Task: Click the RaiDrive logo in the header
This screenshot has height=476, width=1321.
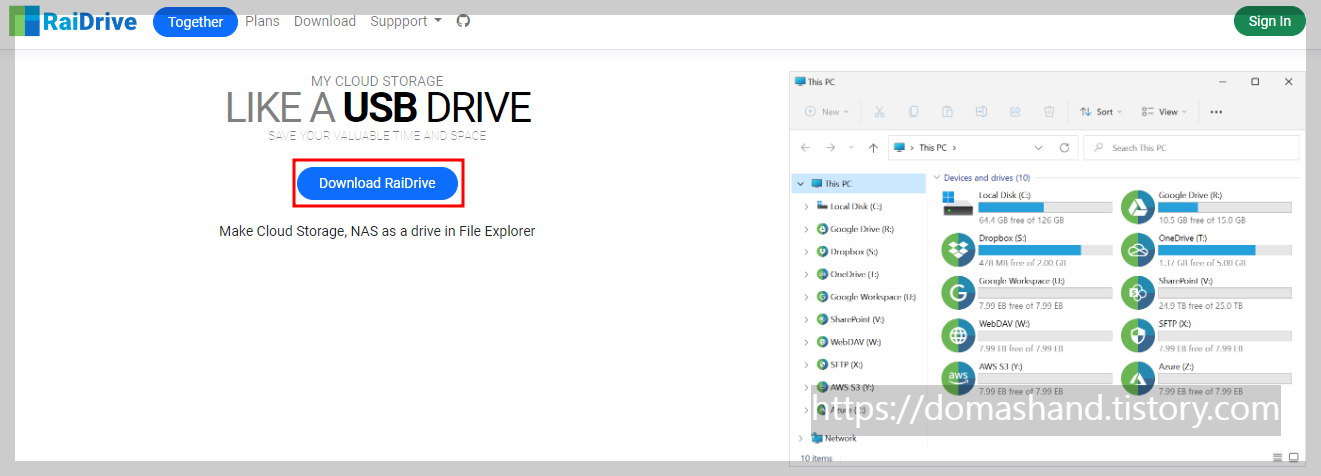Action: [x=72, y=21]
